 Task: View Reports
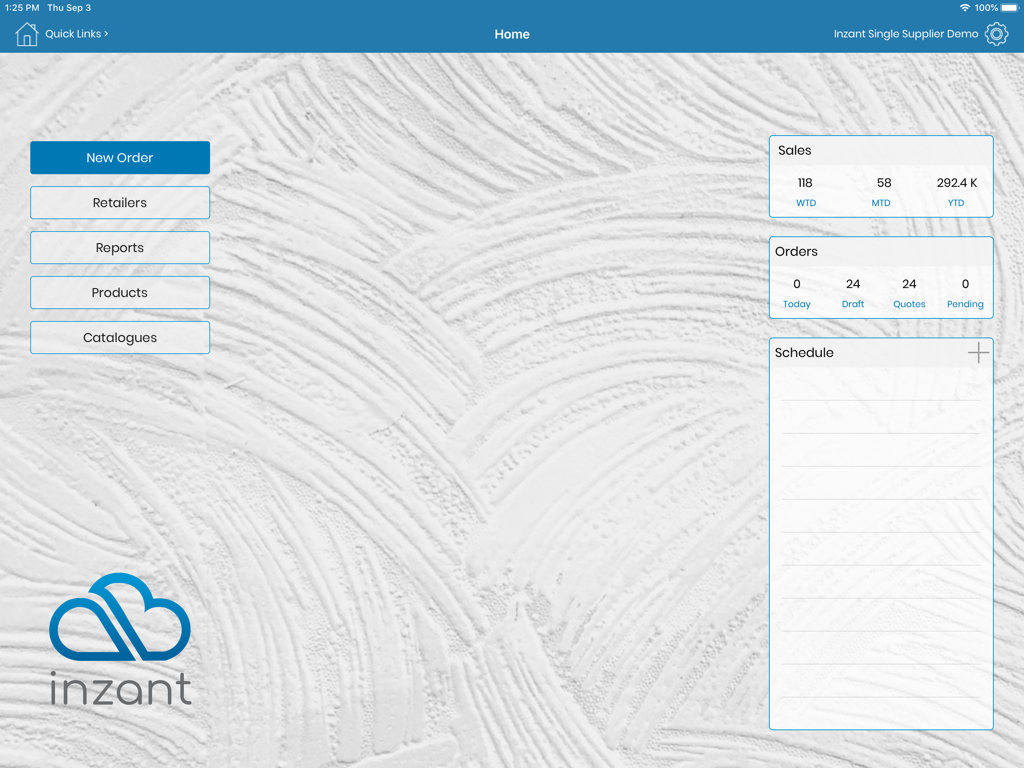coord(120,247)
